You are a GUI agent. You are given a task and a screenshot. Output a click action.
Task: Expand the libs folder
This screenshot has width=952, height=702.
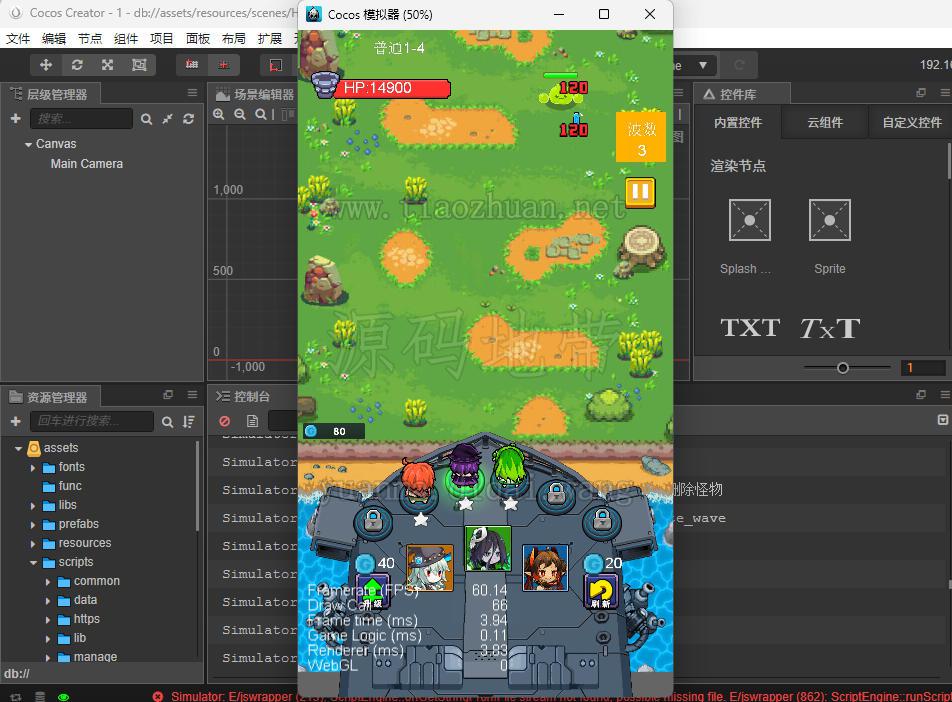(33, 506)
